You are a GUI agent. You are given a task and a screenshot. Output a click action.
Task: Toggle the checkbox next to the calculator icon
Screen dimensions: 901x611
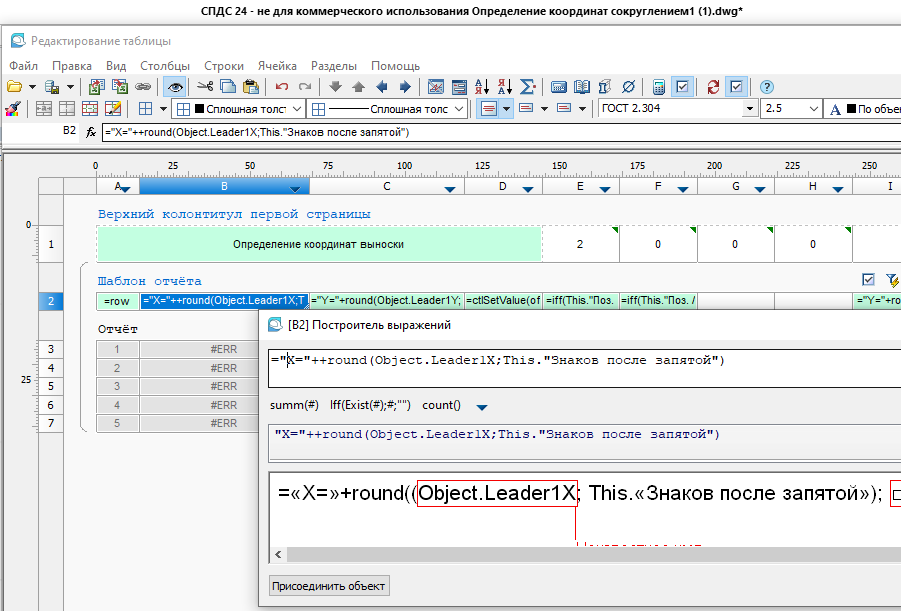click(682, 87)
